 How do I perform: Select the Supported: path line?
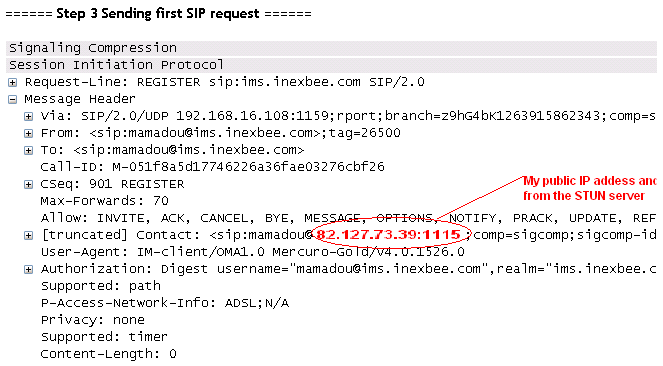click(101, 286)
